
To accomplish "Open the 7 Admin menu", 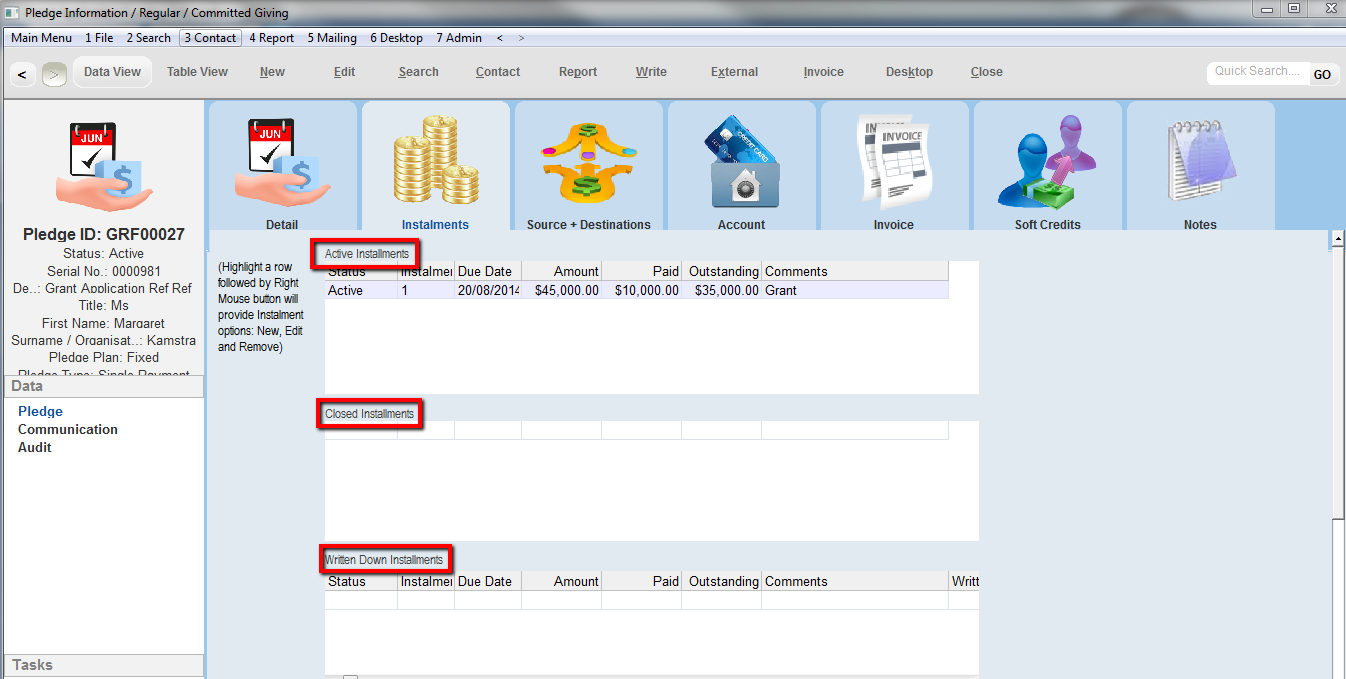I will coord(458,38).
